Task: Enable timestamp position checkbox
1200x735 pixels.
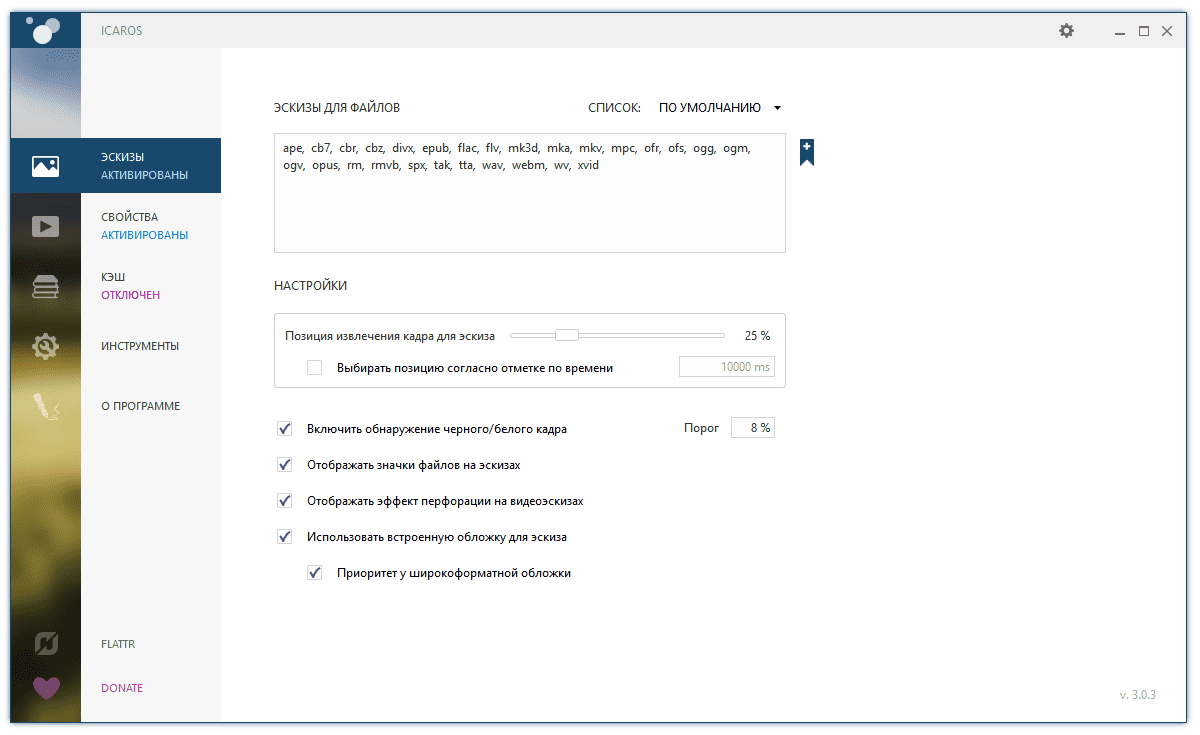Action: pyautogui.click(x=315, y=368)
